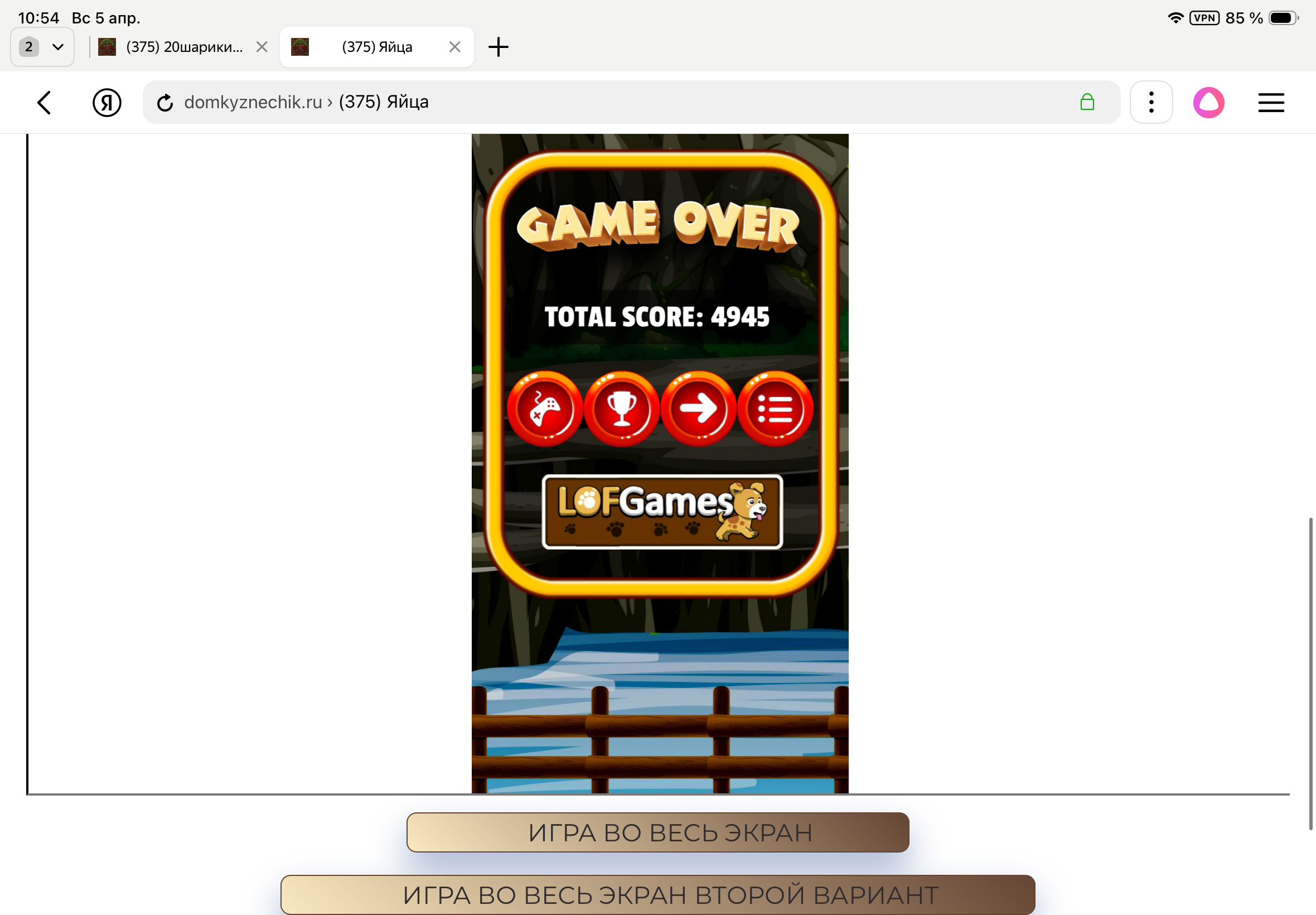Go back with the browser back arrow
1316x915 pixels.
point(45,103)
